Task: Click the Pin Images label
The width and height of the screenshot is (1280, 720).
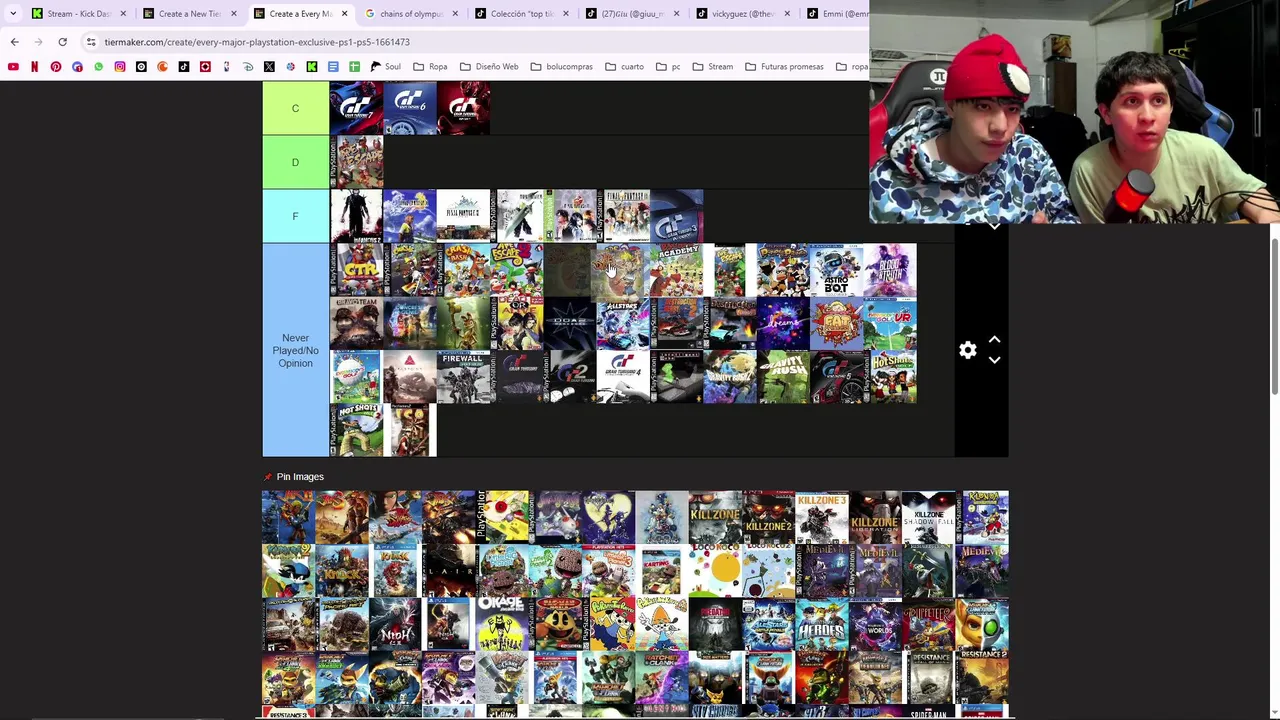Action: [x=300, y=477]
